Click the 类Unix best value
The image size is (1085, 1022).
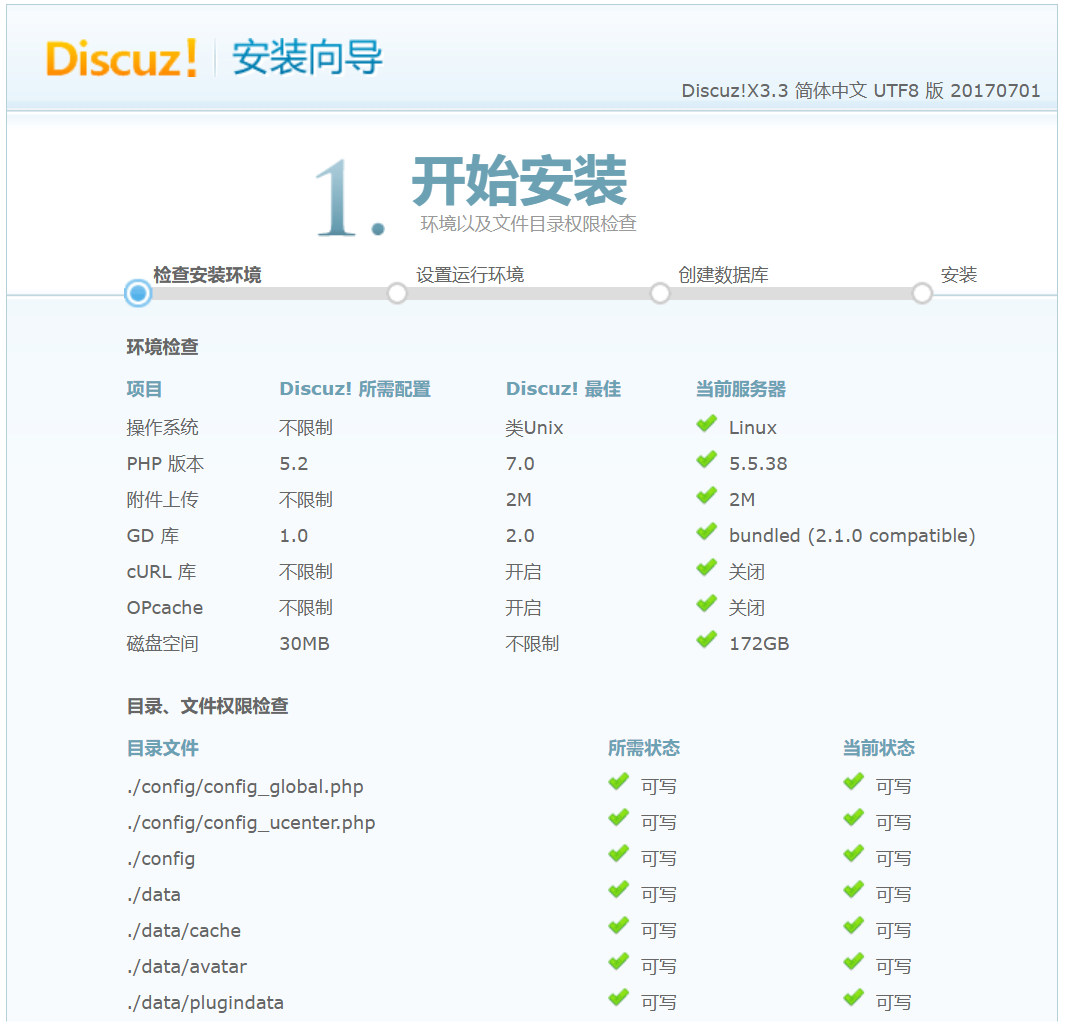tap(534, 428)
